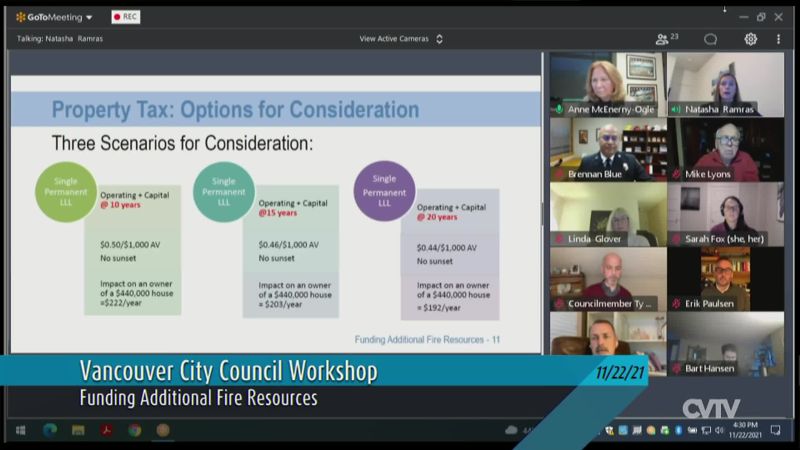Open the taskbar clock showing 4:30 PM
The height and width of the screenshot is (450, 800).
(743, 430)
